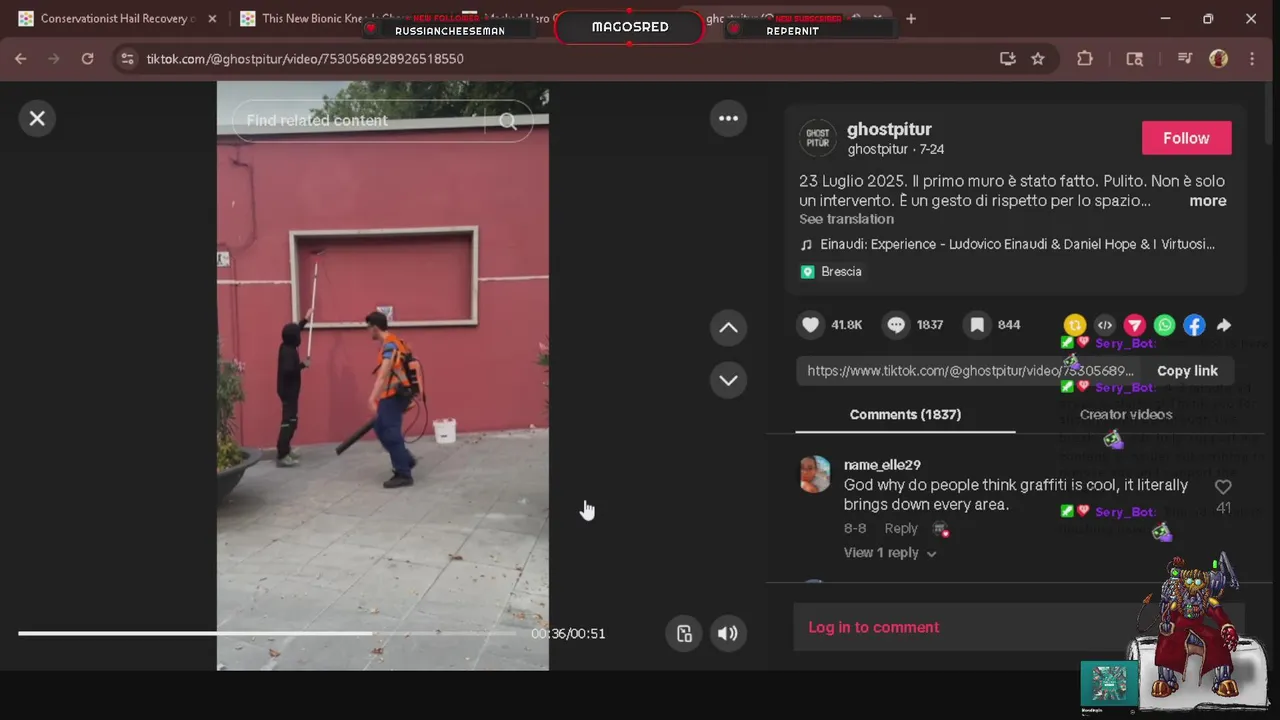Click the search magnifier in Find related content
The width and height of the screenshot is (1280, 720).
click(x=508, y=121)
